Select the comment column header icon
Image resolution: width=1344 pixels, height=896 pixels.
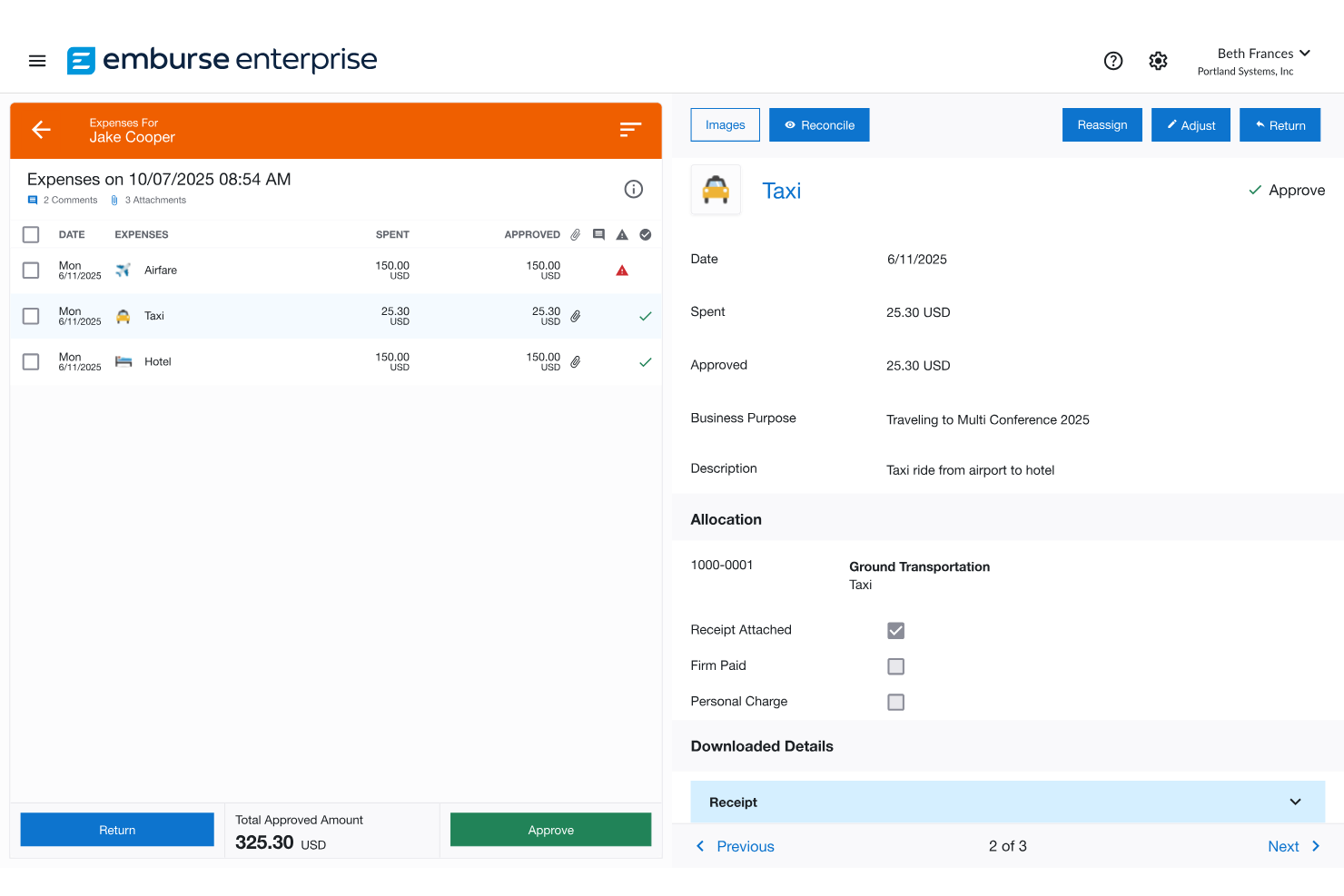coord(598,234)
